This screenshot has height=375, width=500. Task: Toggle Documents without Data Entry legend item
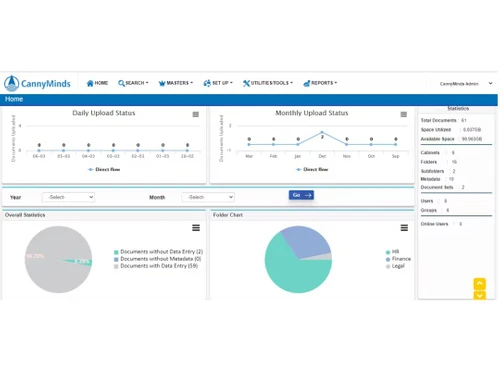click(x=158, y=252)
